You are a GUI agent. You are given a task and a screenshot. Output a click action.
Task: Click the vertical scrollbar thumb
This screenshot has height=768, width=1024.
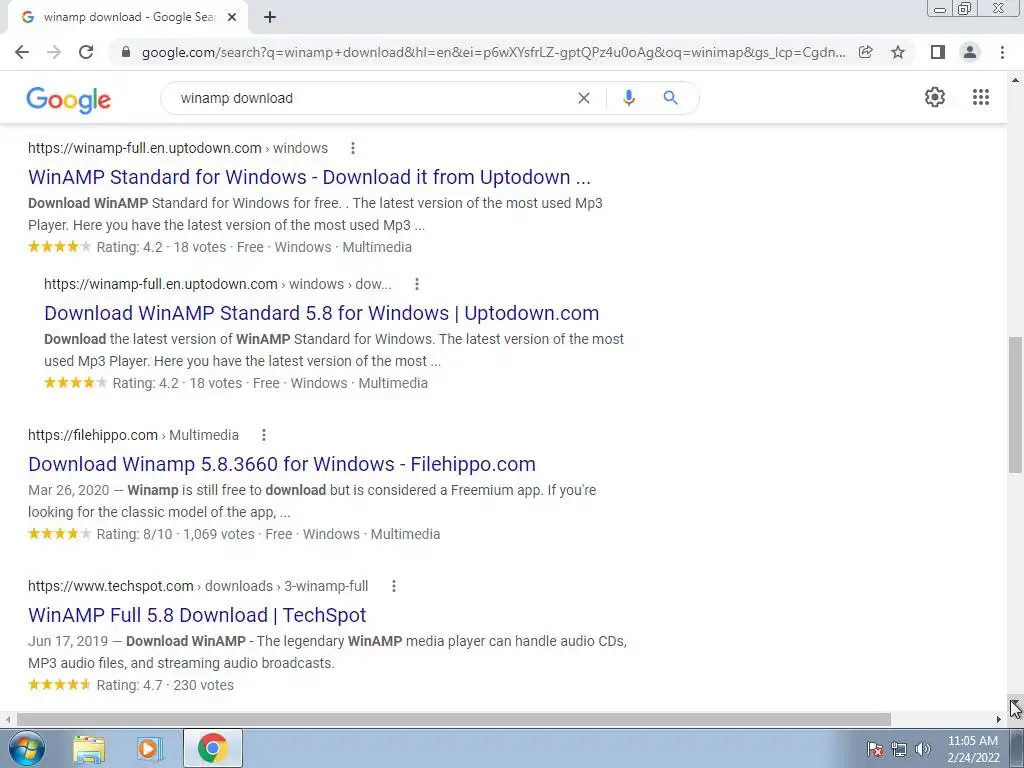point(1015,404)
